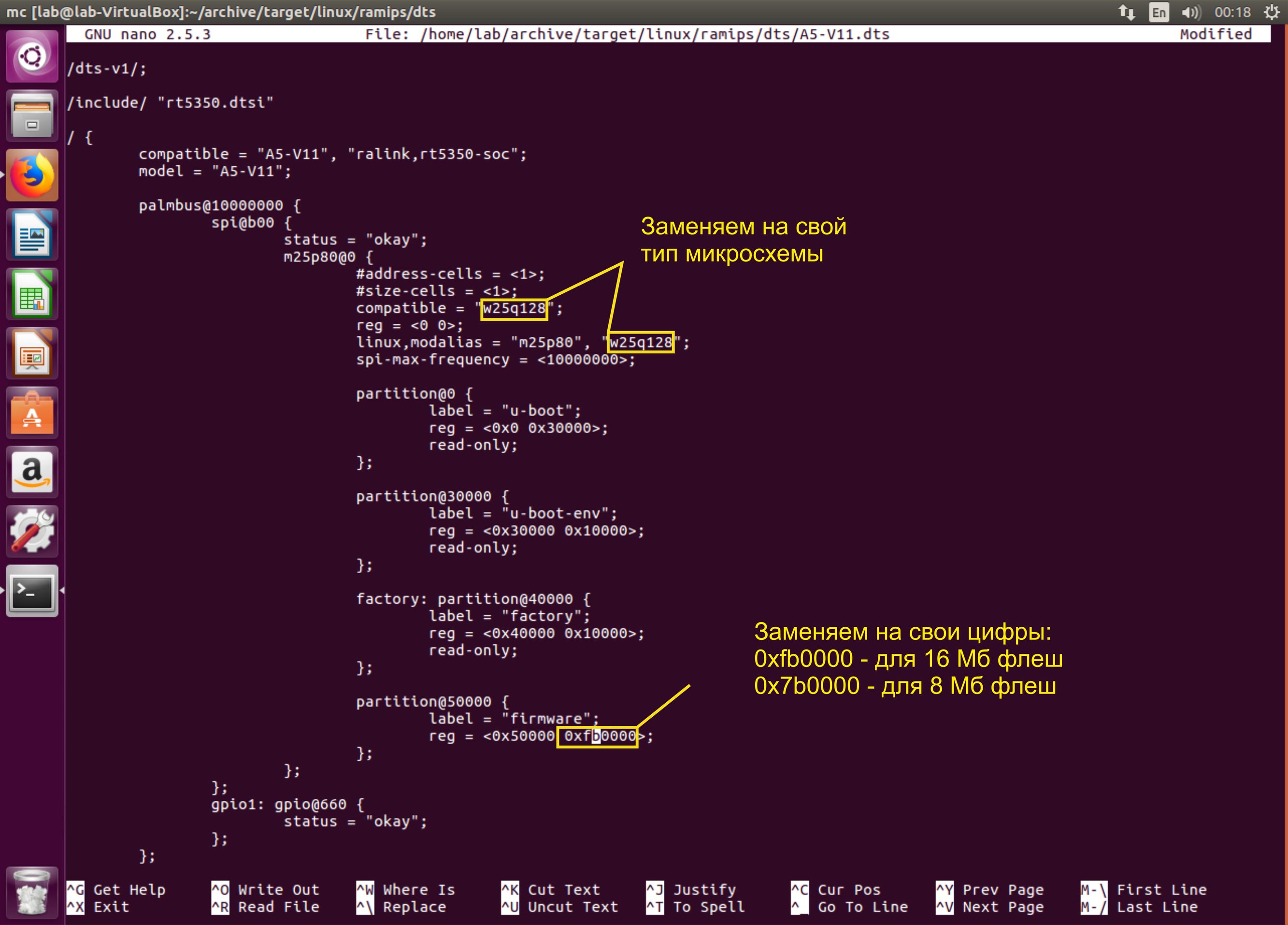The width and height of the screenshot is (1288, 925).
Task: Click the M-/ Last Line shortcut
Action: point(1139,907)
